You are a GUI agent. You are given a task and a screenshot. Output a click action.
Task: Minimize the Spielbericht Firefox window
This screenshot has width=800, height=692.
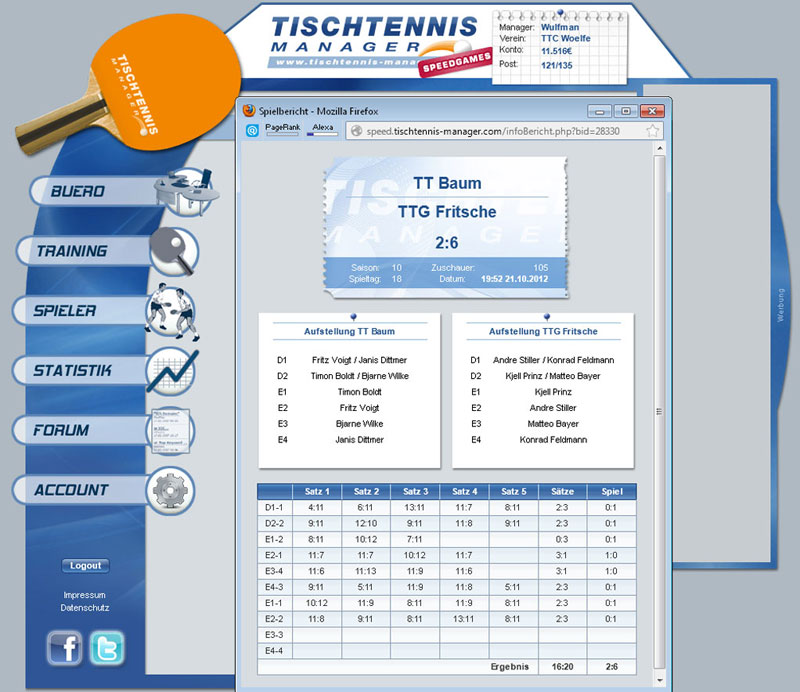coord(599,111)
